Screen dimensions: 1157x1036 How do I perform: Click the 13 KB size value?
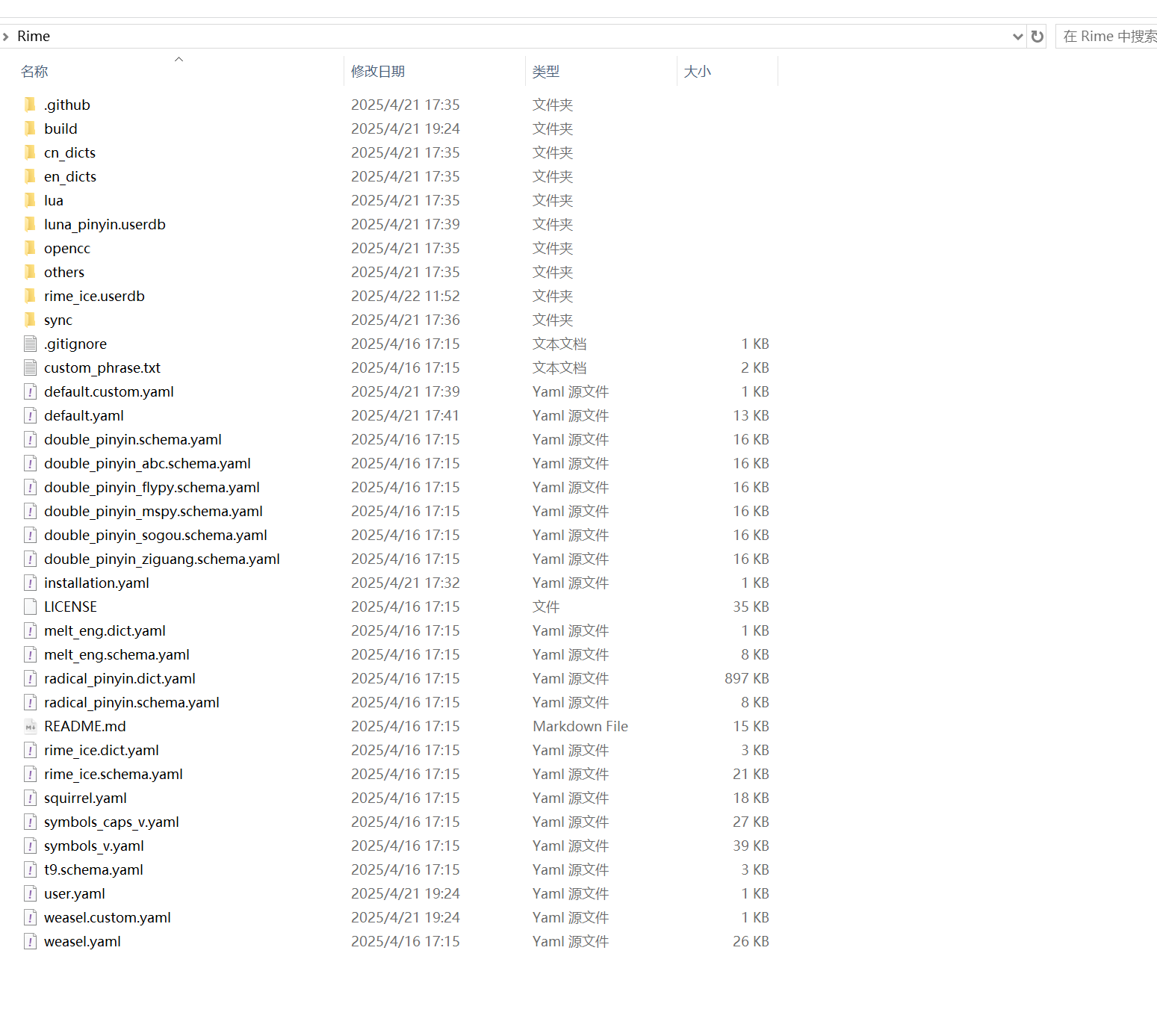(751, 415)
